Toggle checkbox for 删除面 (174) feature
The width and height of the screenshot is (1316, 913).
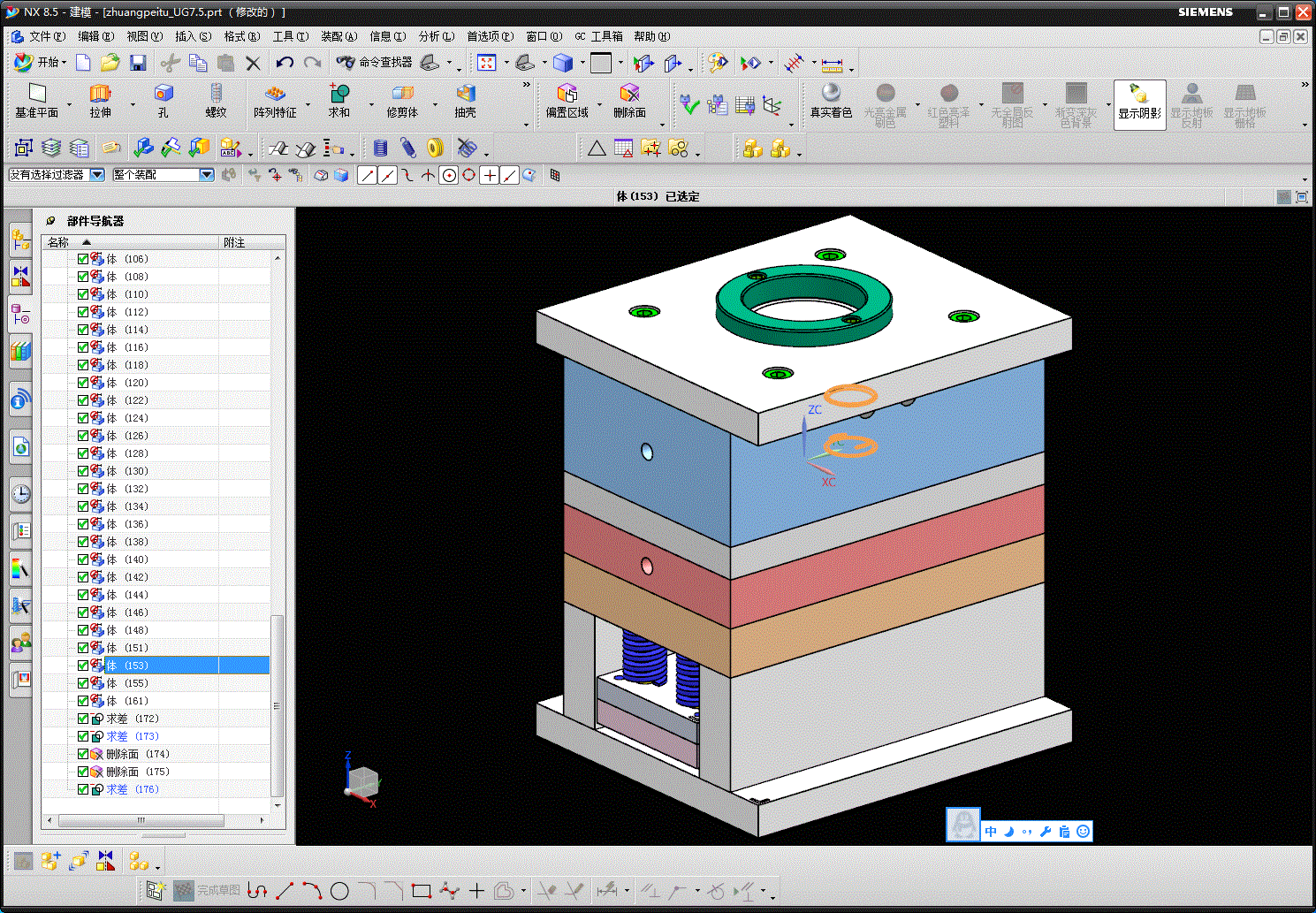tap(83, 754)
